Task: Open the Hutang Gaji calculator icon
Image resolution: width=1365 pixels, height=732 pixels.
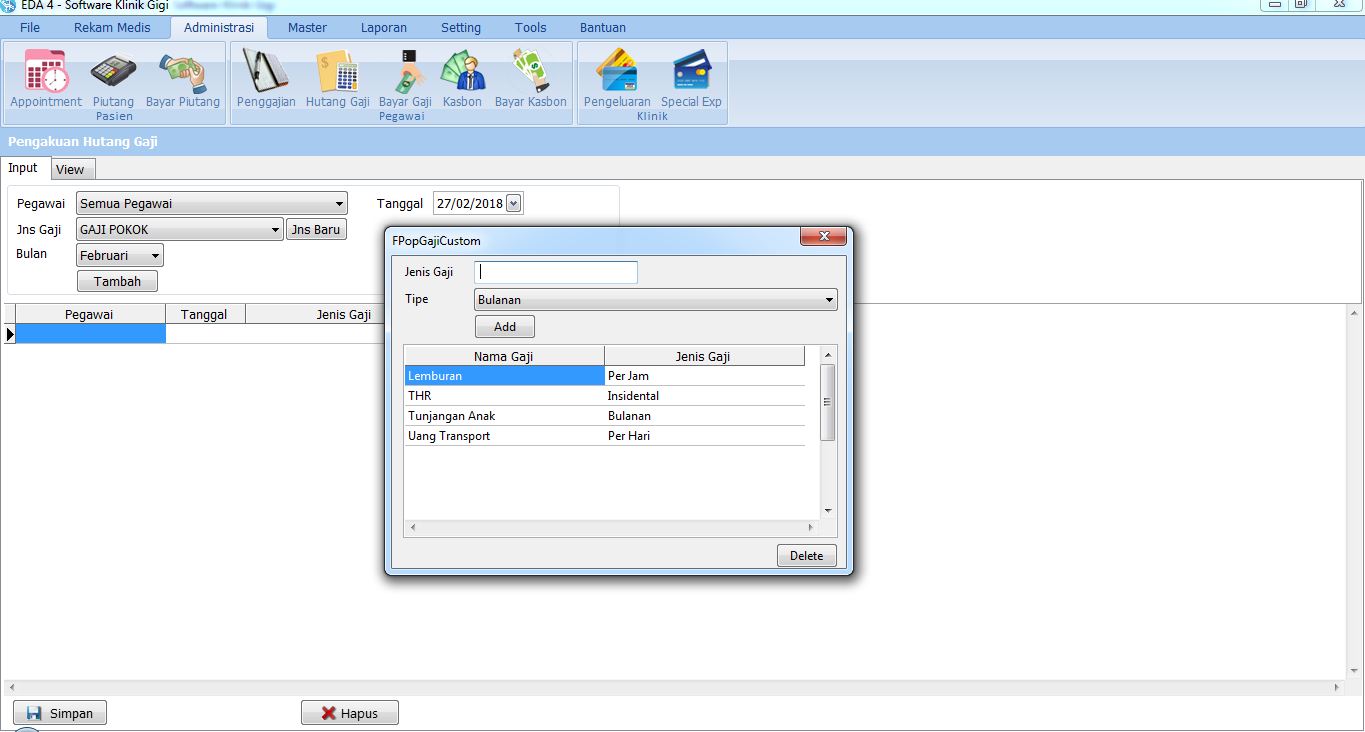Action: (x=338, y=78)
